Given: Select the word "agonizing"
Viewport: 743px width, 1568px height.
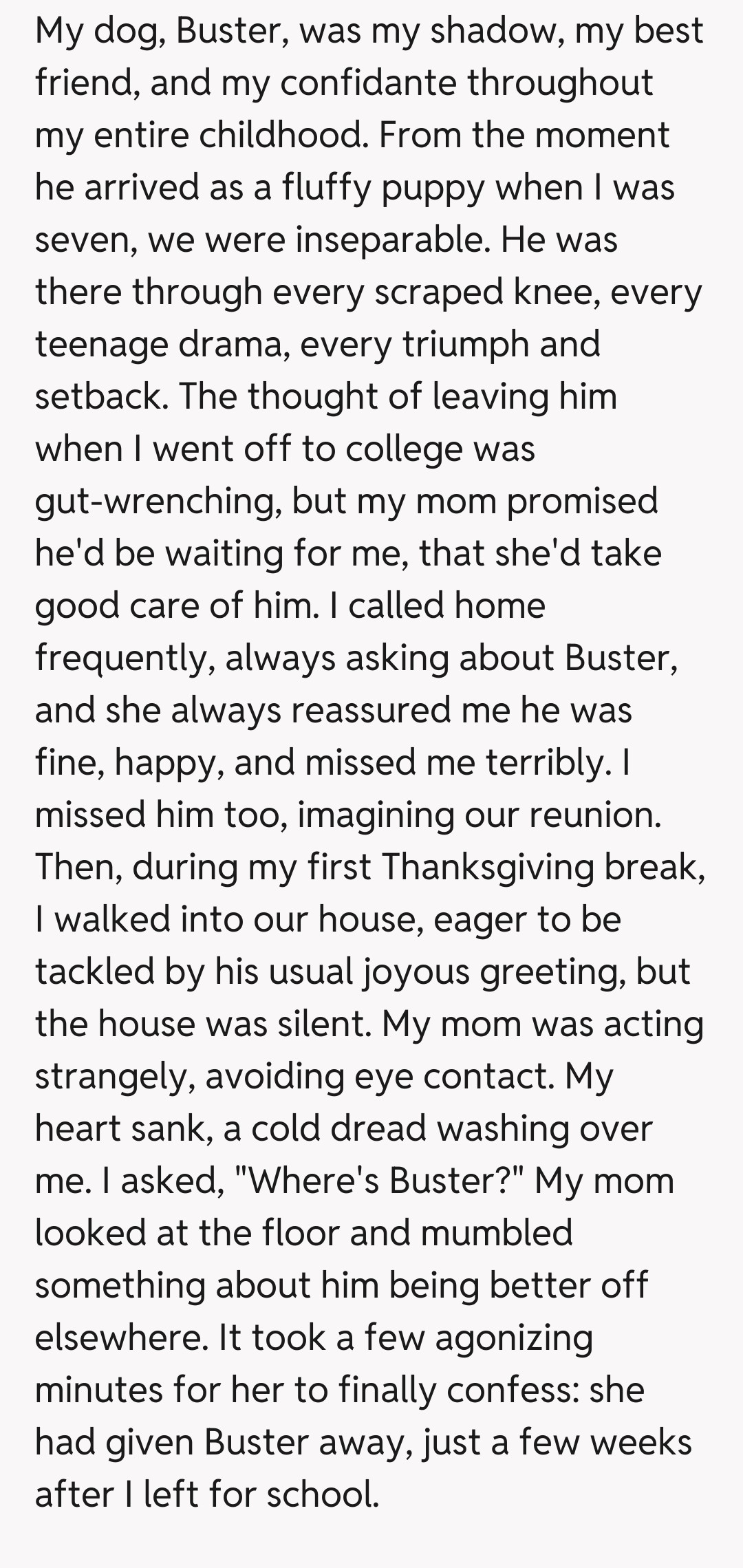Looking at the screenshot, I should click(513, 1338).
